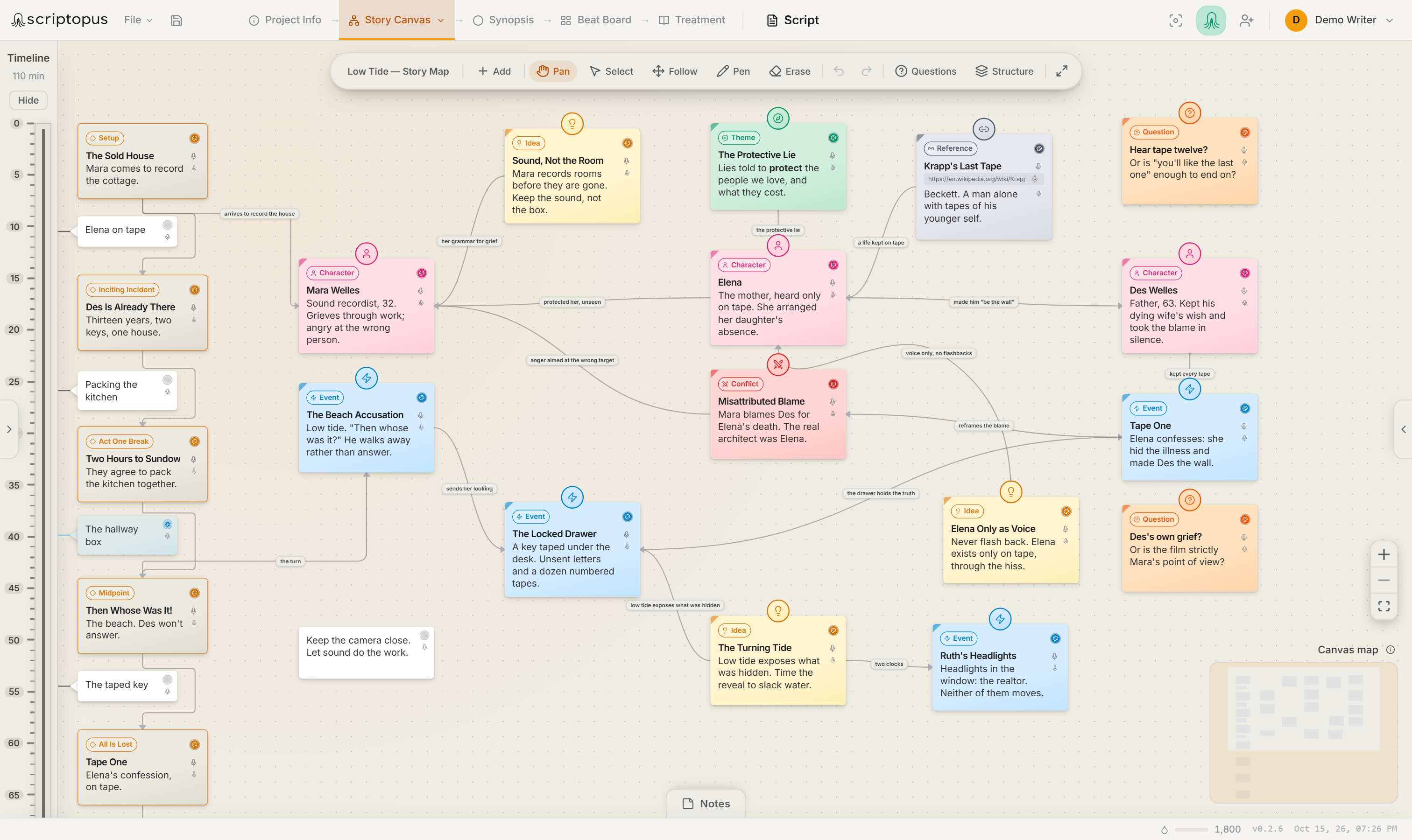This screenshot has height=840, width=1412.
Task: Expand the right side panel chevron
Action: (1403, 429)
